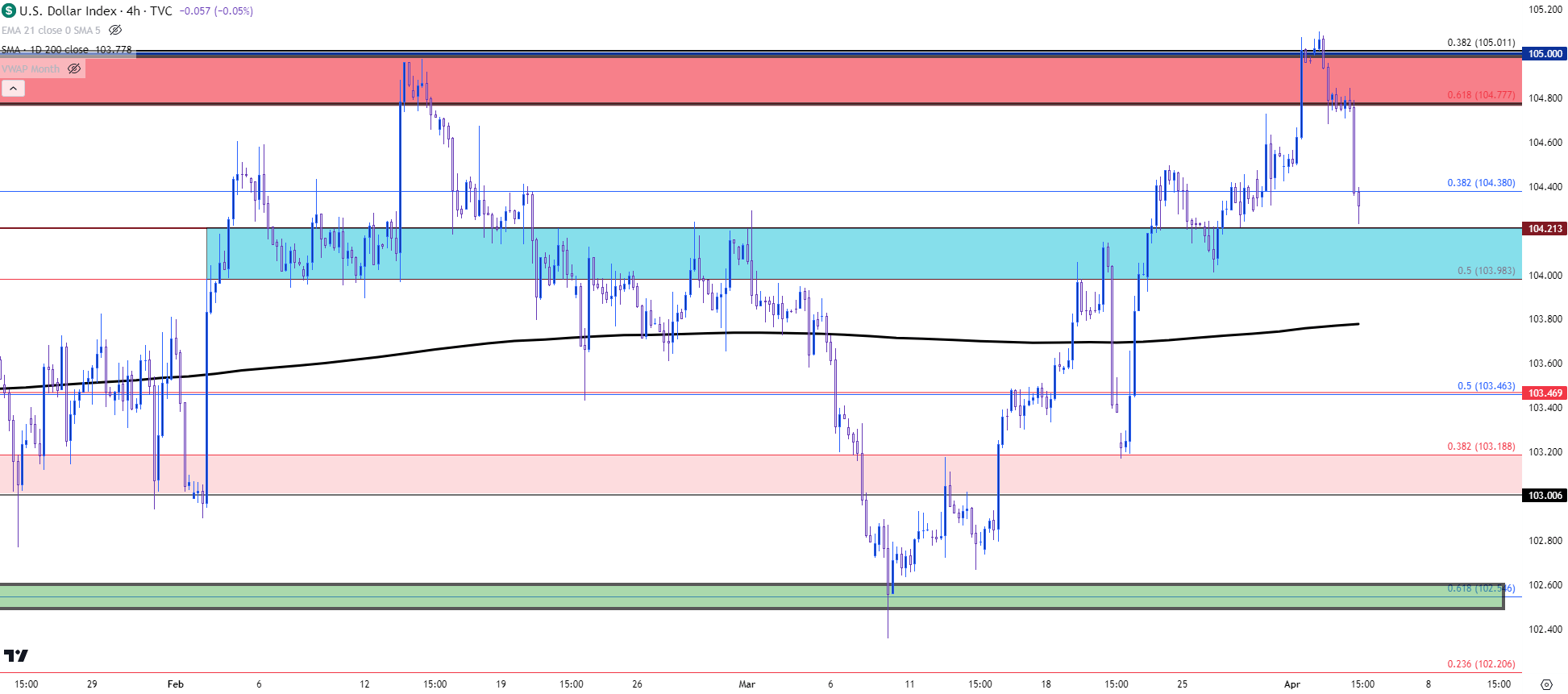Click the 103.469 red price label
The width and height of the screenshot is (1568, 694).
point(1545,393)
